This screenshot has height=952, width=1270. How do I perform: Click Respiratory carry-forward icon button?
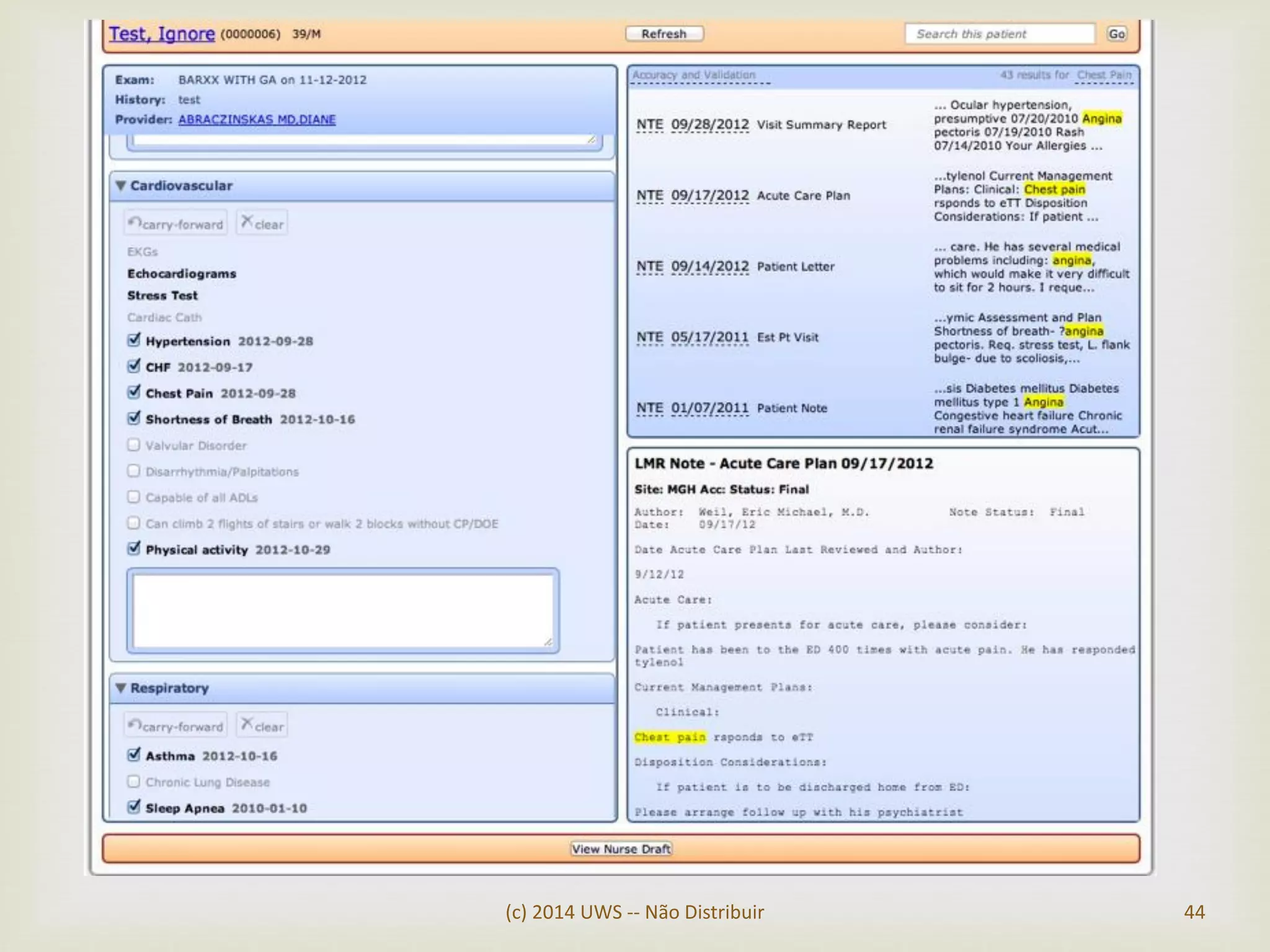[x=175, y=726]
